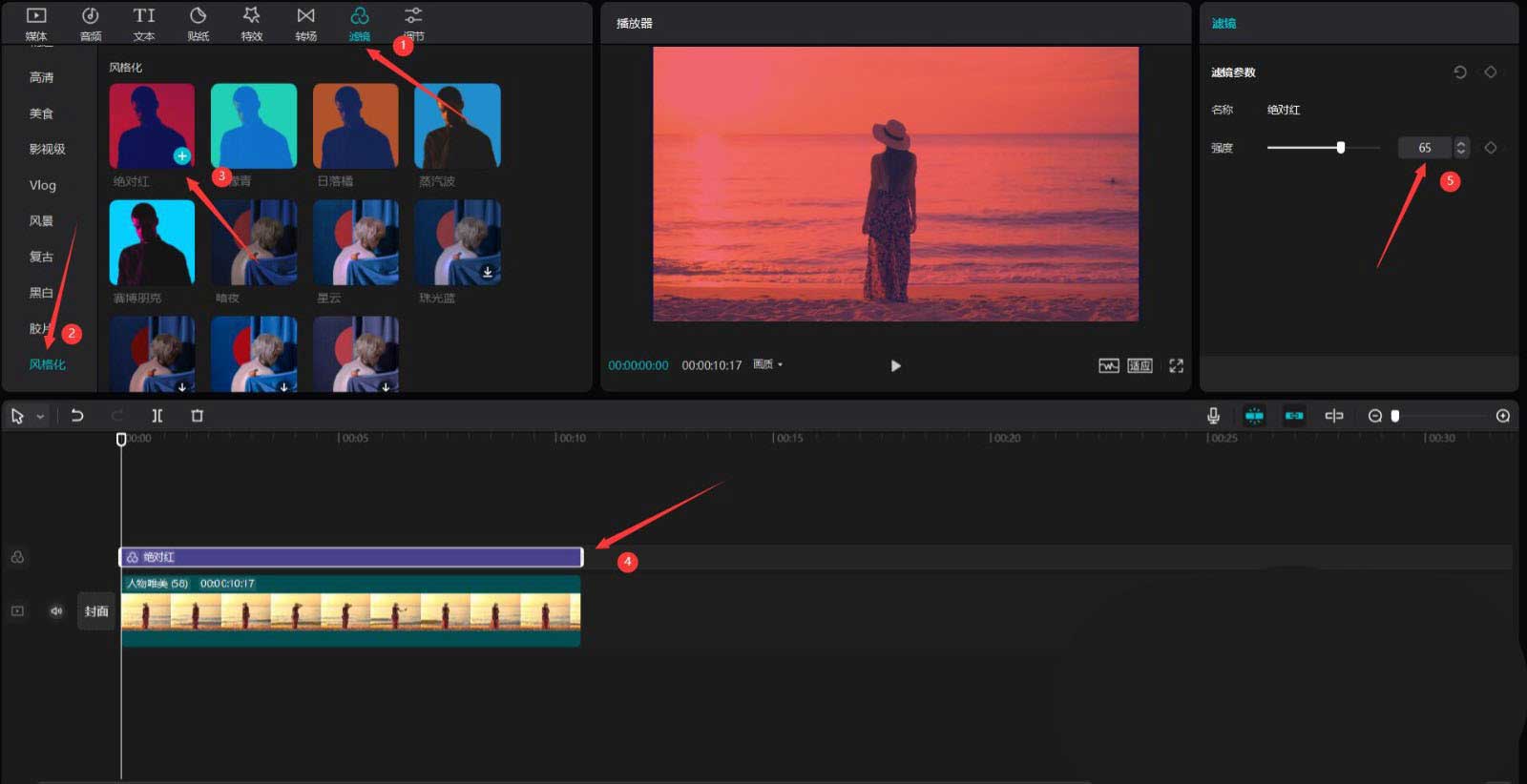Click the 强度 intensity slider handle
This screenshot has width=1527, height=784.
1341,148
